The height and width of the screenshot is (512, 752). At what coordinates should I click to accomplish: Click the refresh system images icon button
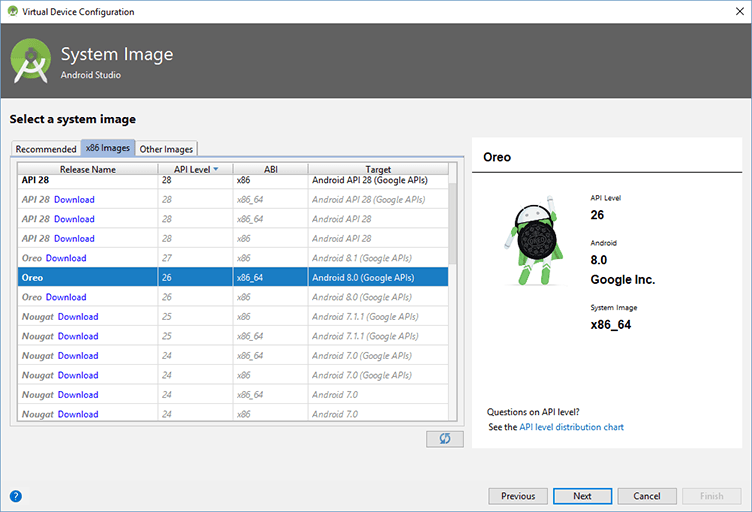[445, 439]
